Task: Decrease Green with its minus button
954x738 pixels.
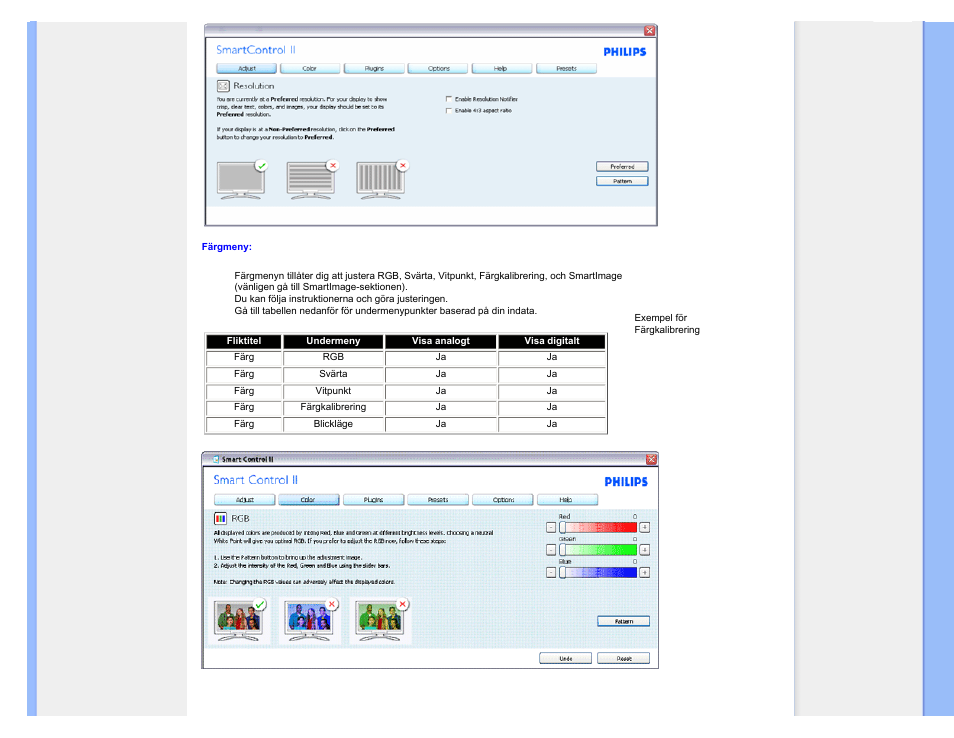Action: pos(551,550)
